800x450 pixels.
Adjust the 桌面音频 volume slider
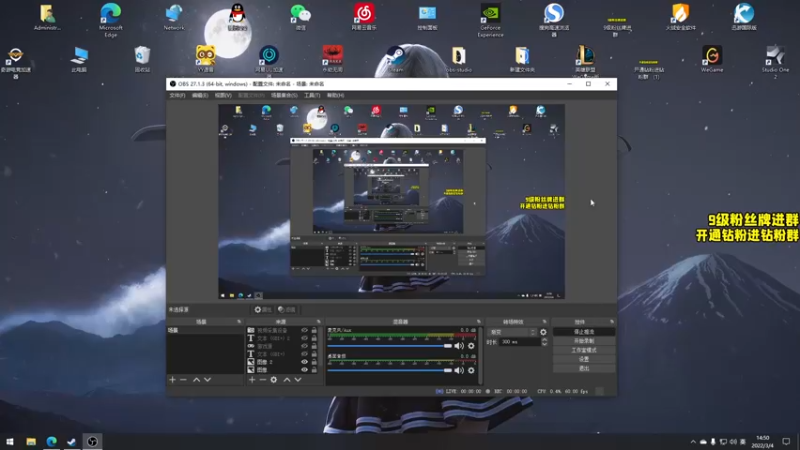390,370
